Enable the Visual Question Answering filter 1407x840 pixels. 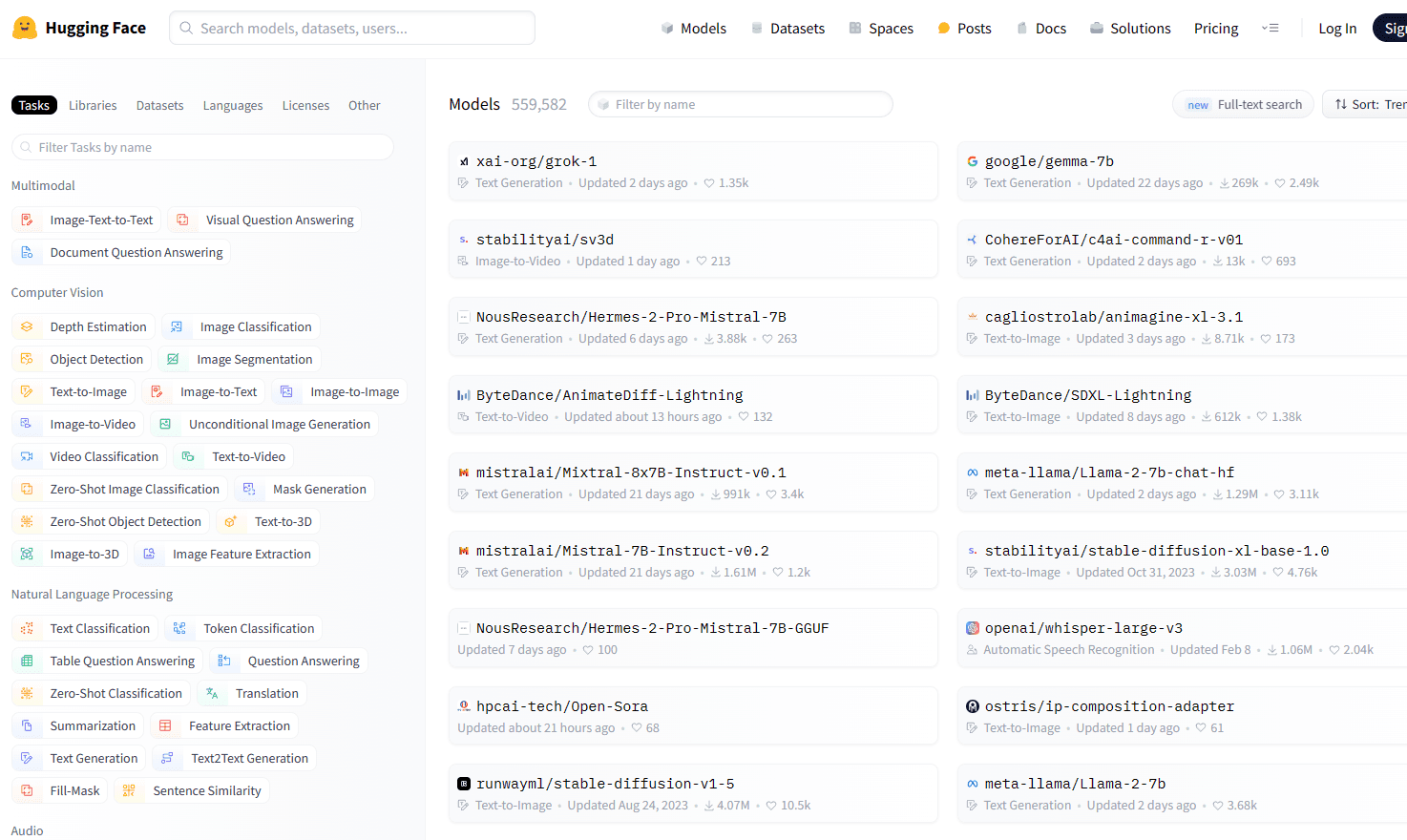(x=264, y=220)
